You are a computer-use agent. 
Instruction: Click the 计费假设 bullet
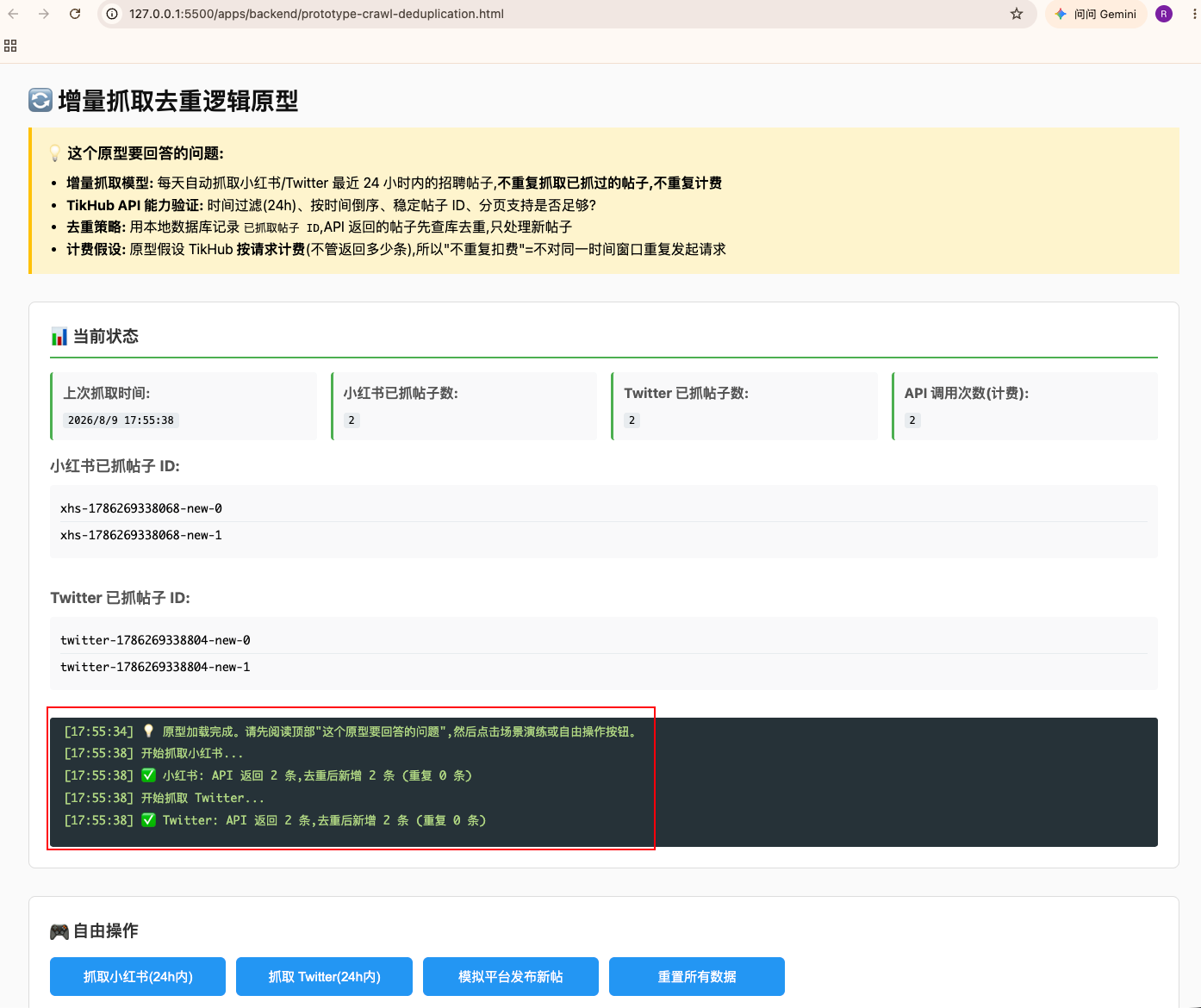[396, 249]
